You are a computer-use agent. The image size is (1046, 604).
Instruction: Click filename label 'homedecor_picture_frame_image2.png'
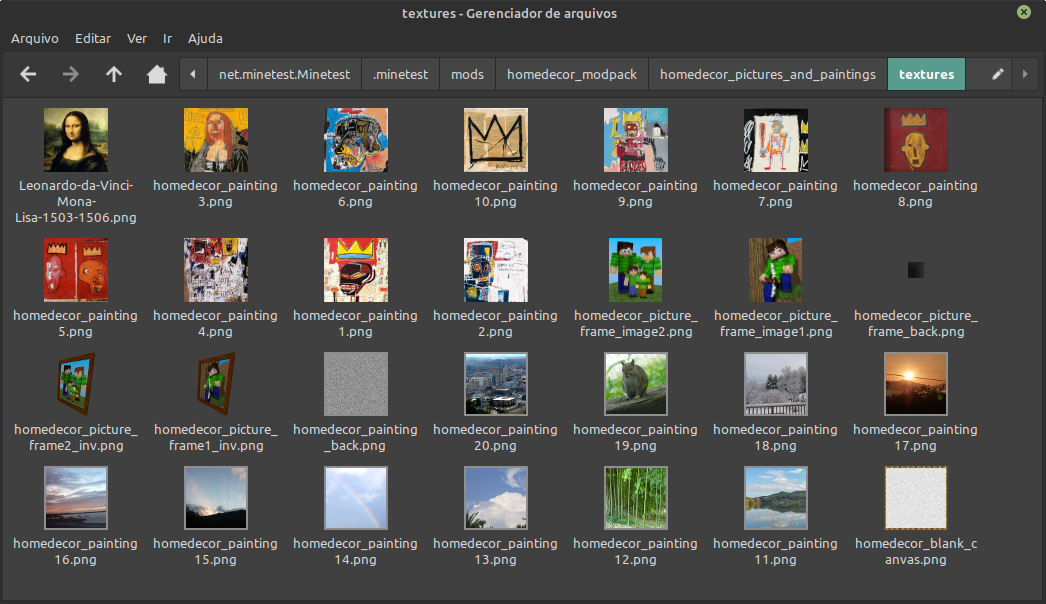636,324
